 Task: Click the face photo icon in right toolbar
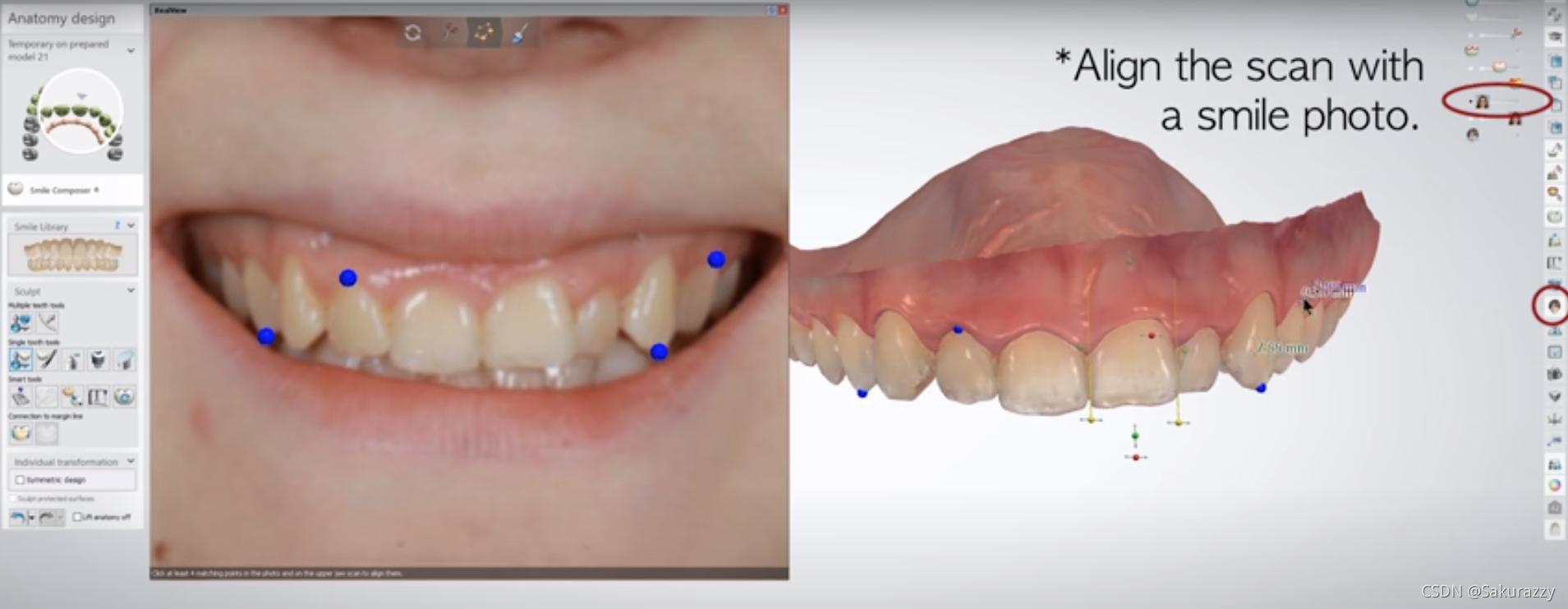tap(1554, 307)
